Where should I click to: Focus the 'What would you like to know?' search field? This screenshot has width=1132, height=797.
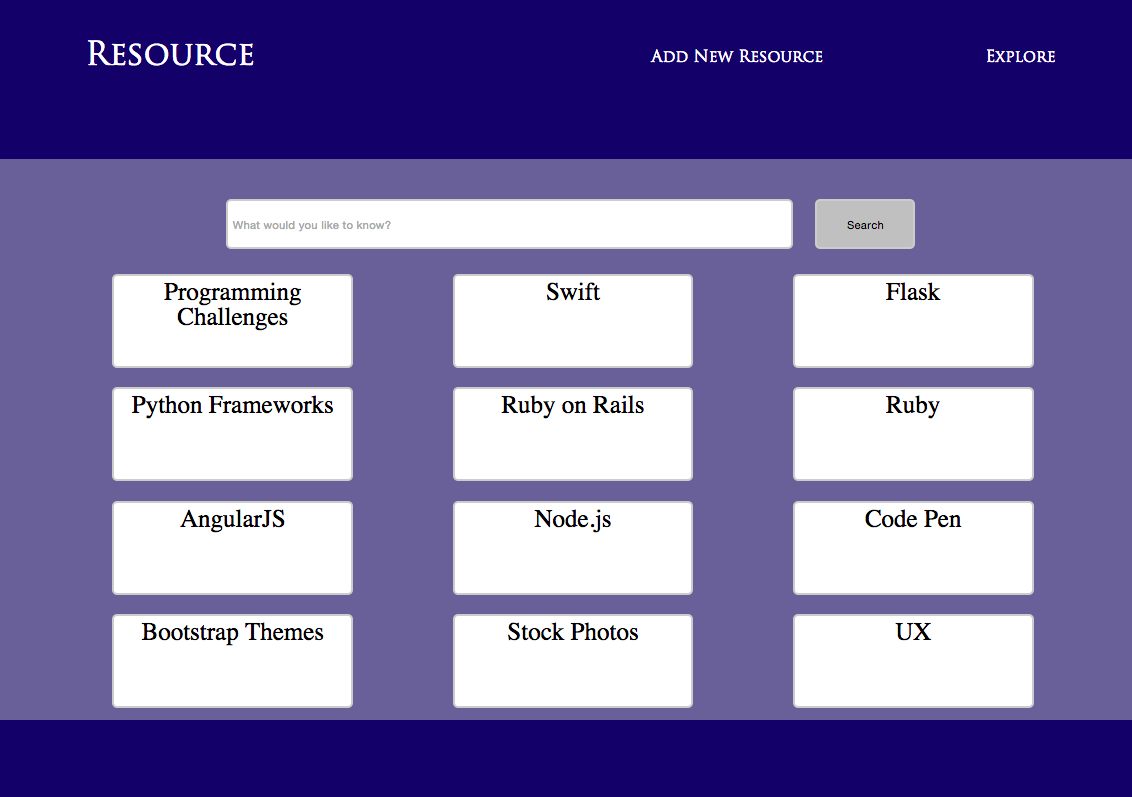coord(509,225)
